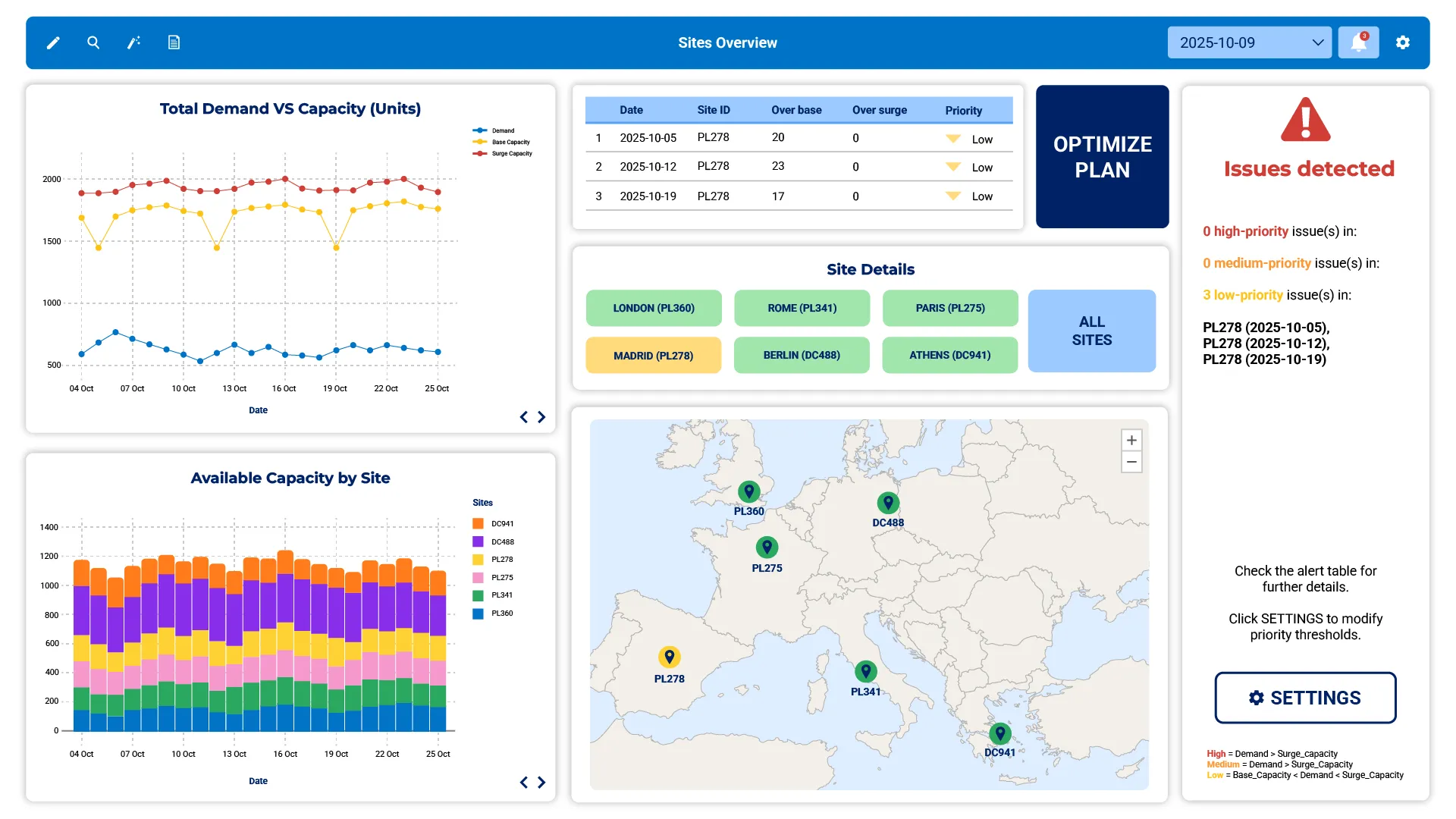
Task: Go to next page of Capacity by Site chart
Action: 541,783
